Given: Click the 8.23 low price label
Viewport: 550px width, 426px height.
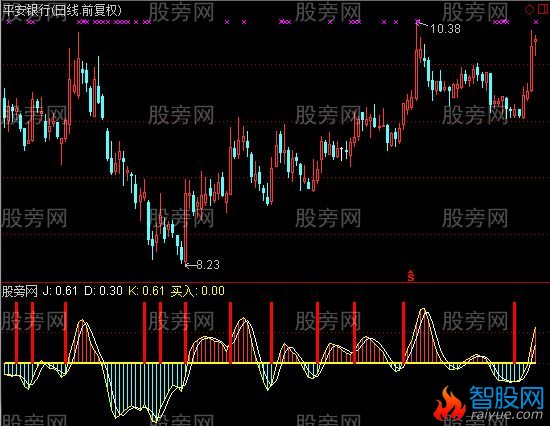Looking at the screenshot, I should pos(208,265).
